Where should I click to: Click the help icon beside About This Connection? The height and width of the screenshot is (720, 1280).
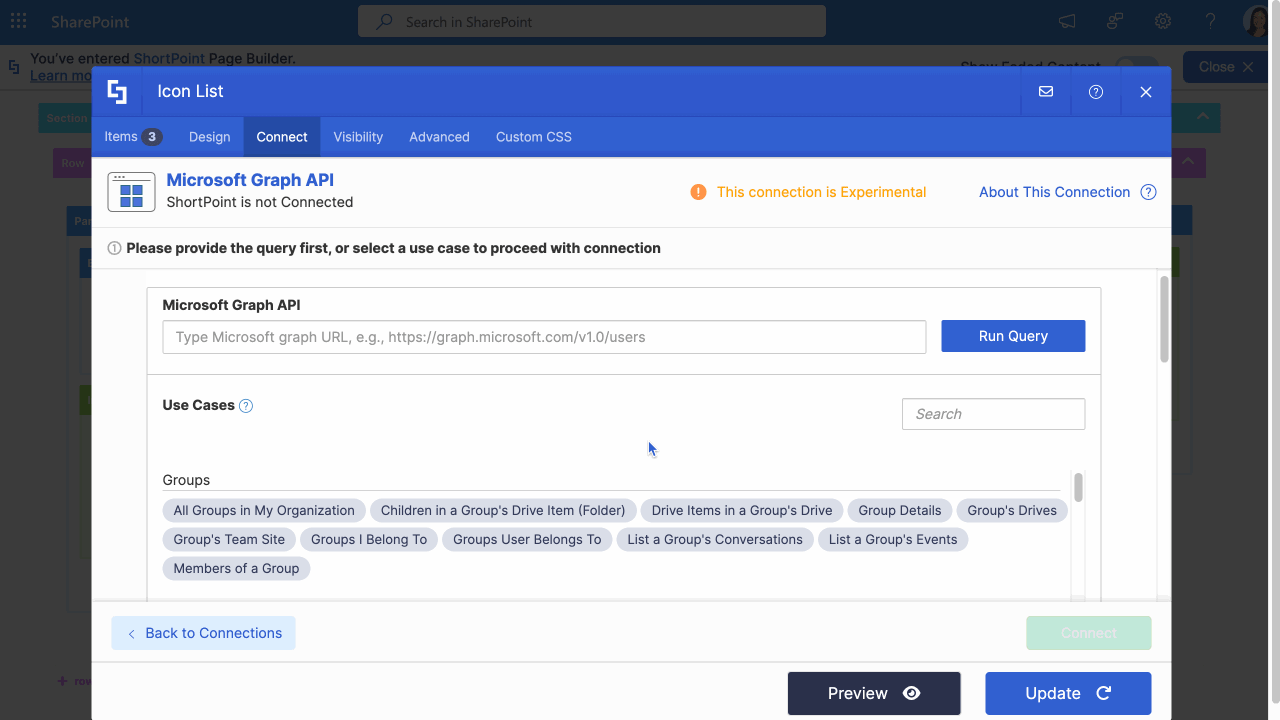[1148, 192]
